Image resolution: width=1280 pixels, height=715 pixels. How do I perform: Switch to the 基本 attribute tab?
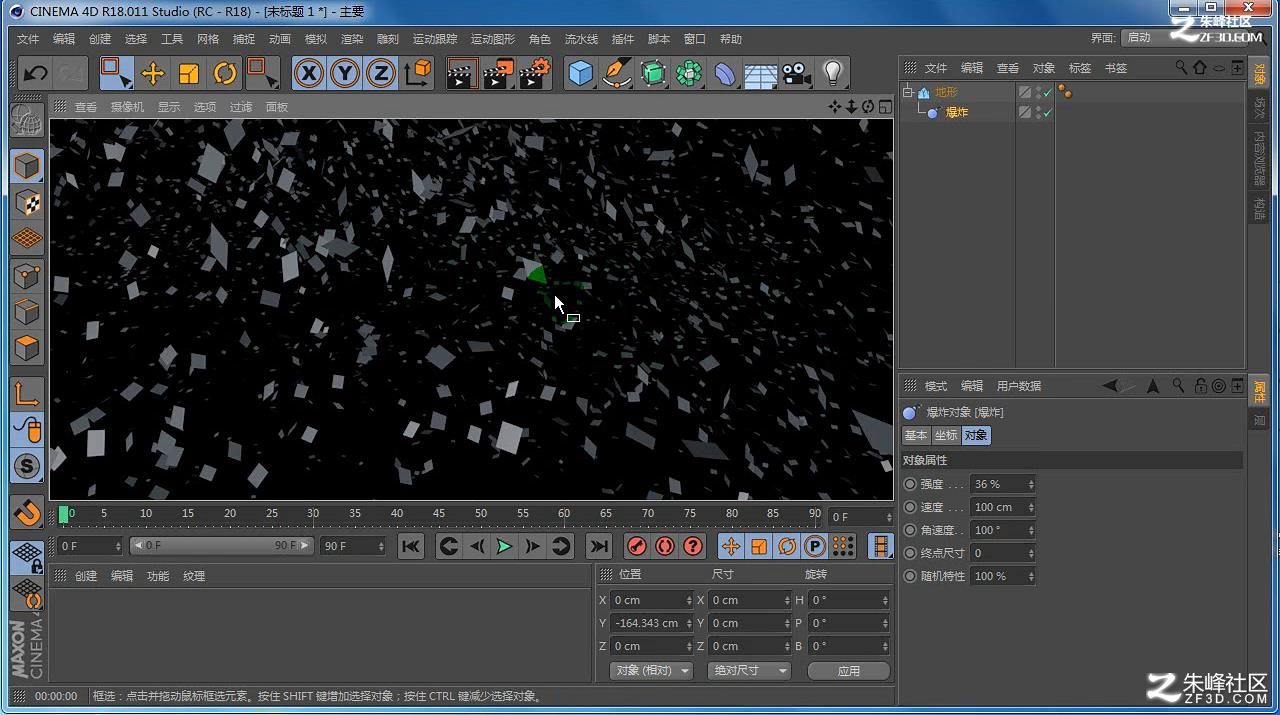point(916,435)
